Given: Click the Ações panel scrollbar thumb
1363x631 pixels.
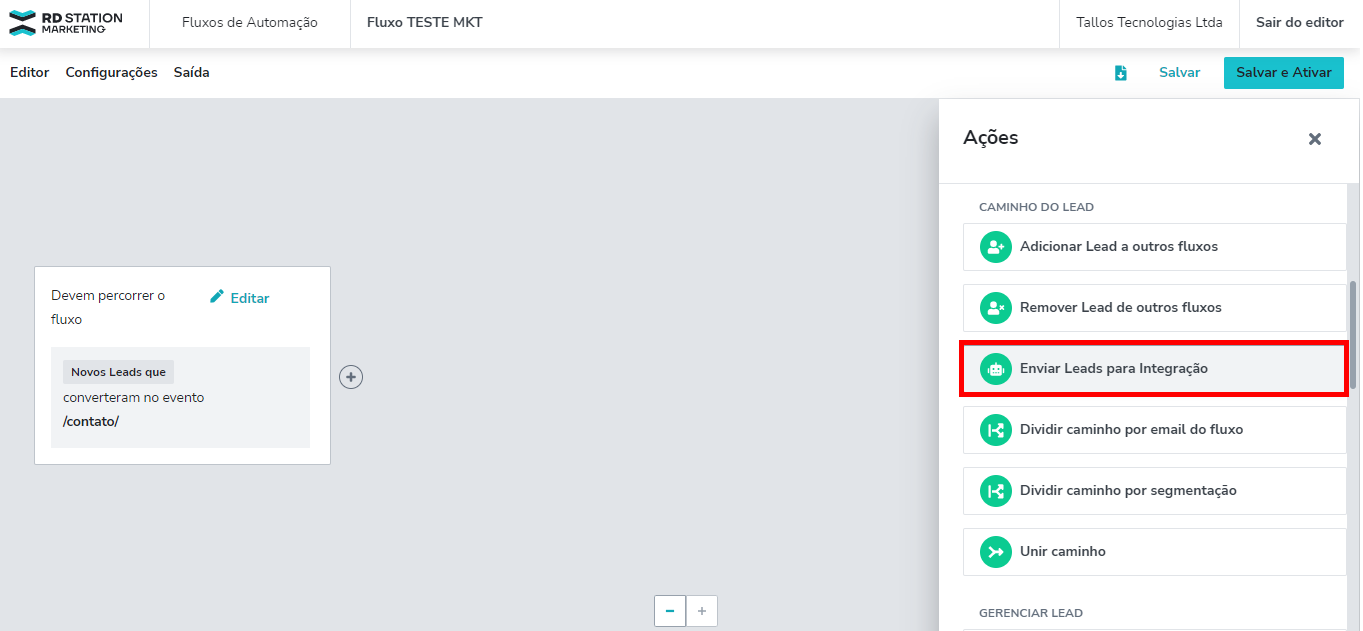Looking at the screenshot, I should [x=1353, y=335].
